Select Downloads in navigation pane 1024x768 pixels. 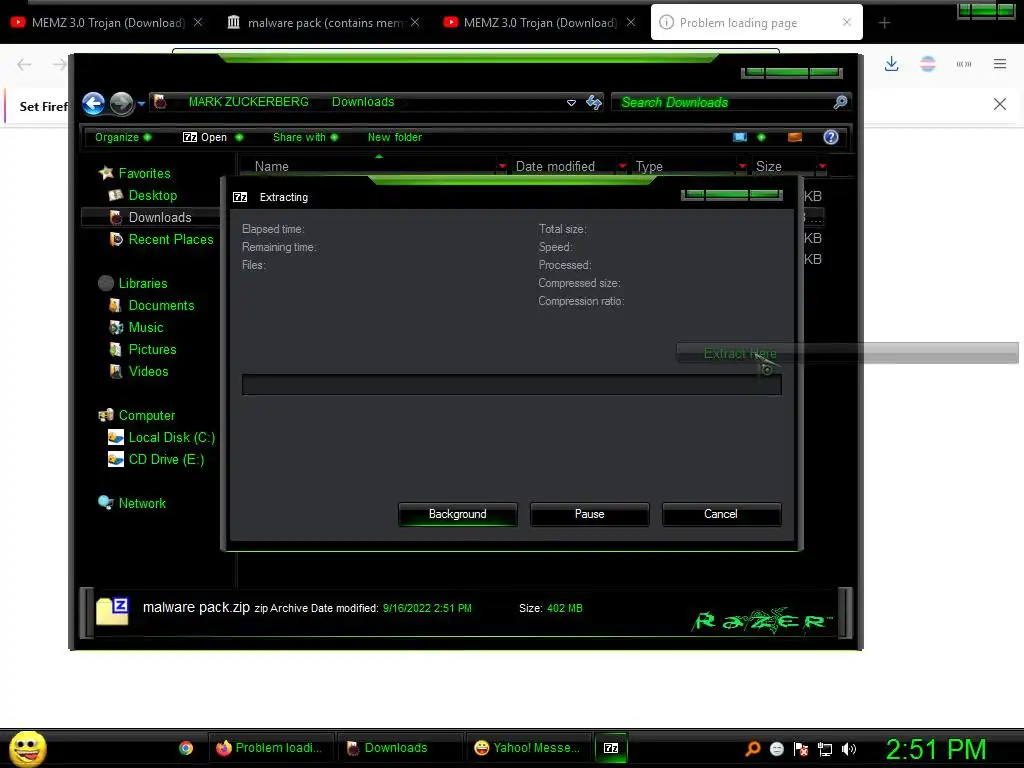[151, 217]
